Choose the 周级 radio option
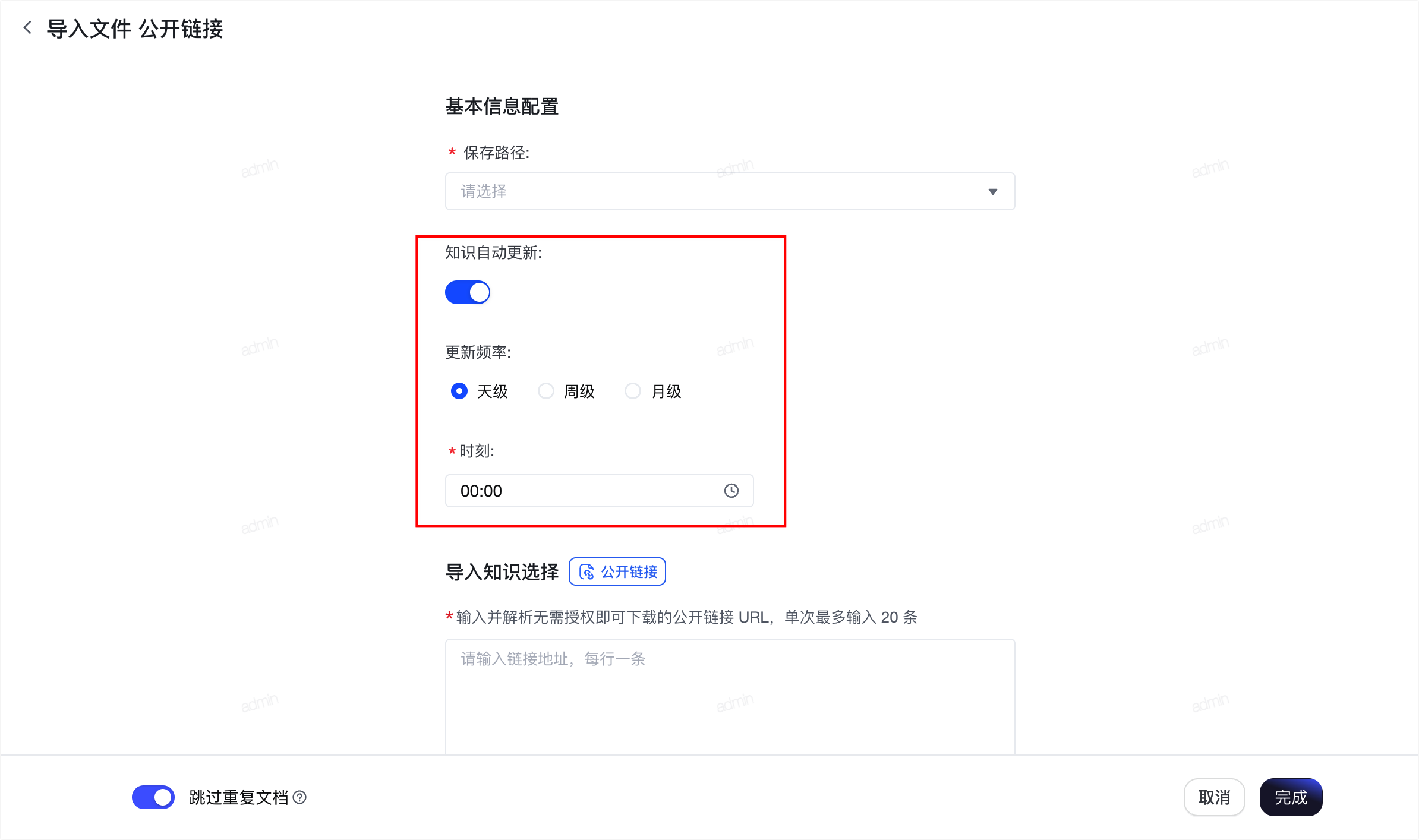 (x=546, y=391)
